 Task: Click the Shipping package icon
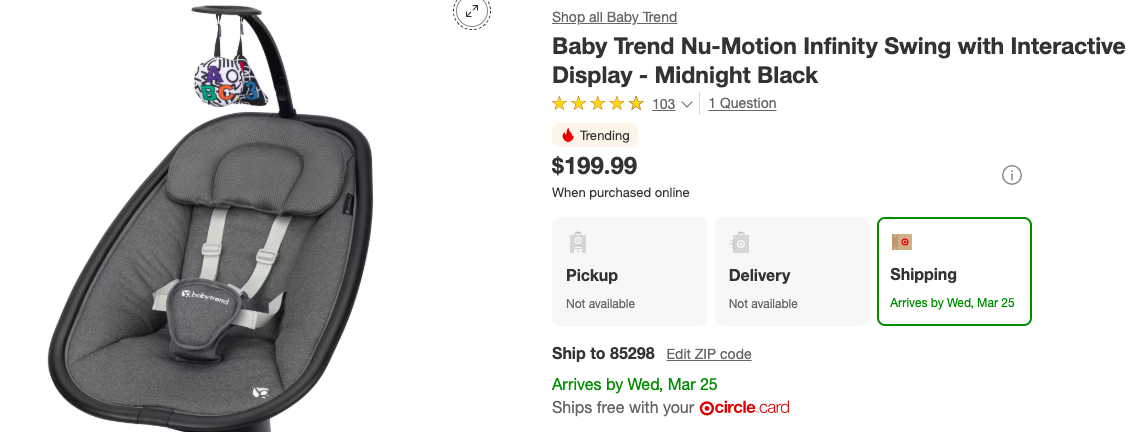(x=902, y=241)
